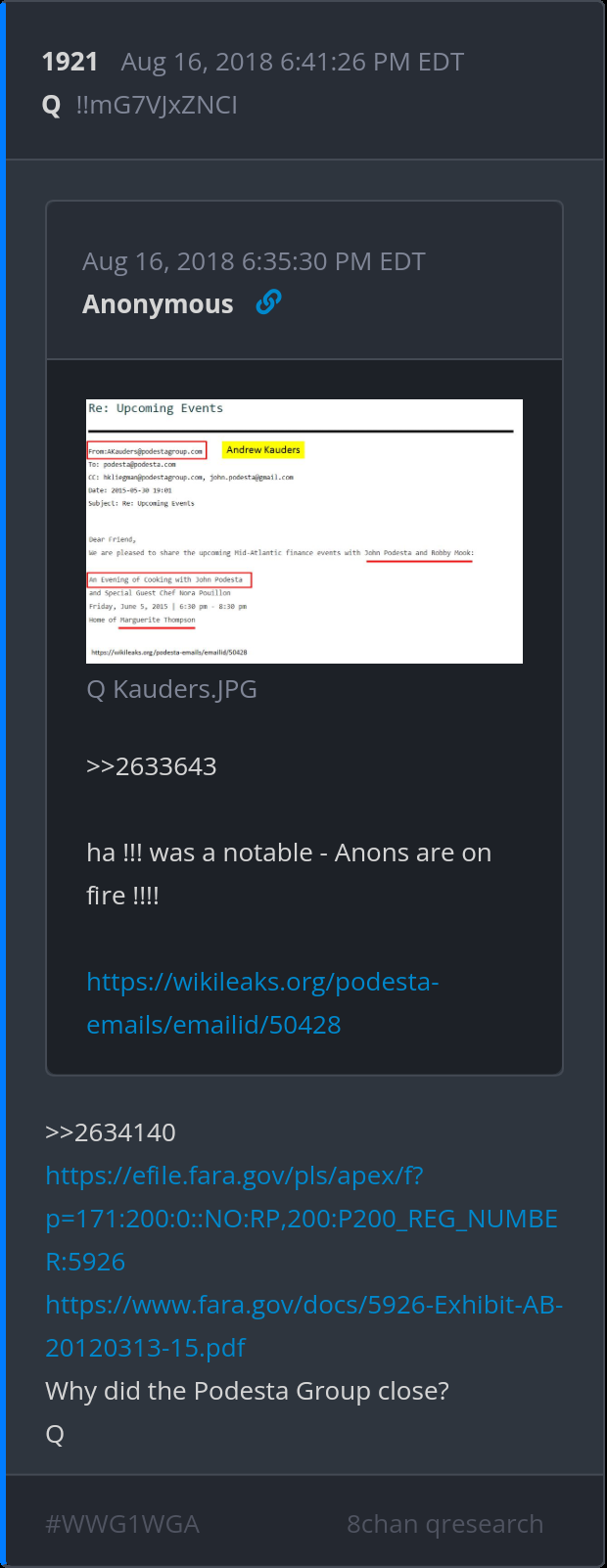Open the wikileaks.org podesta-emails link
Screen dimensions: 607x1568
point(261,1002)
